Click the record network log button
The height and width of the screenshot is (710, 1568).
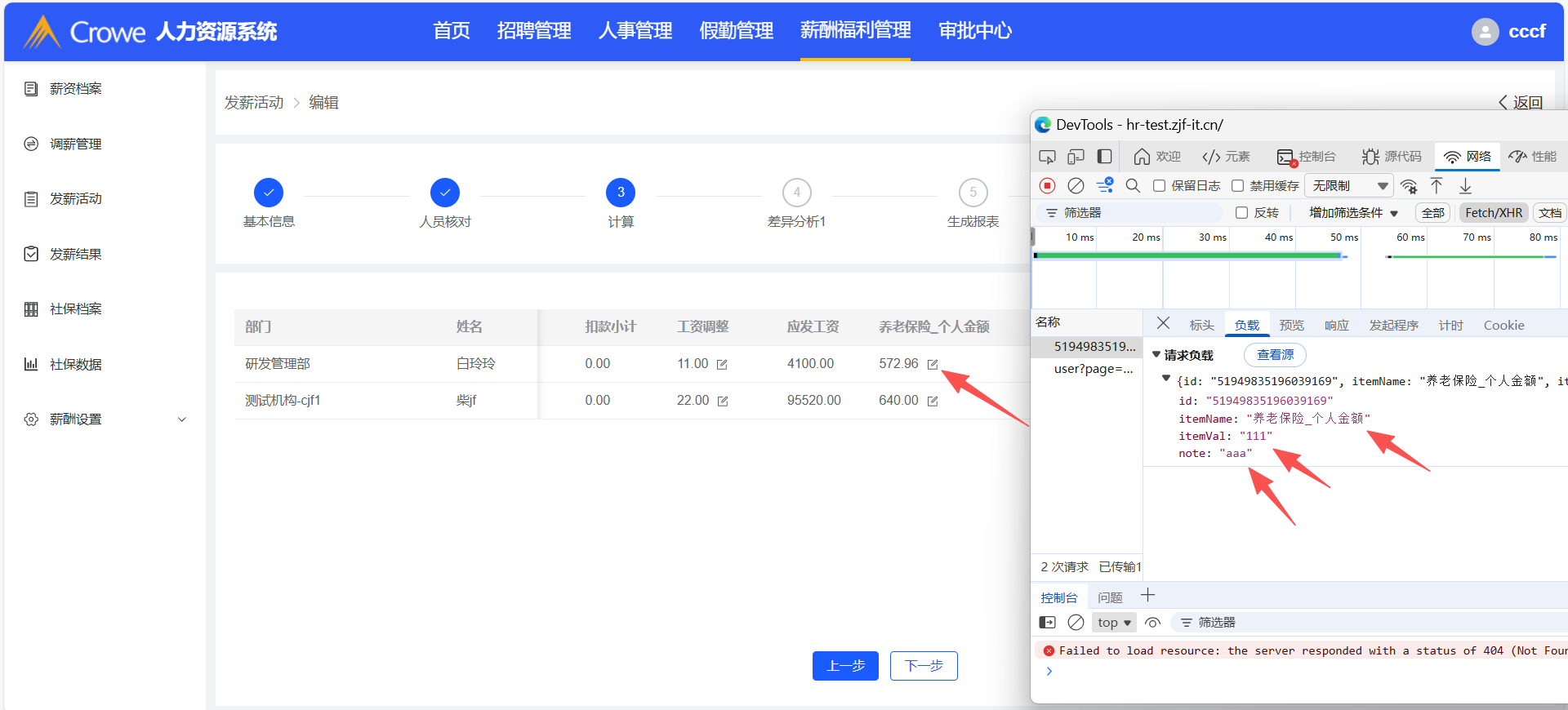(1047, 186)
